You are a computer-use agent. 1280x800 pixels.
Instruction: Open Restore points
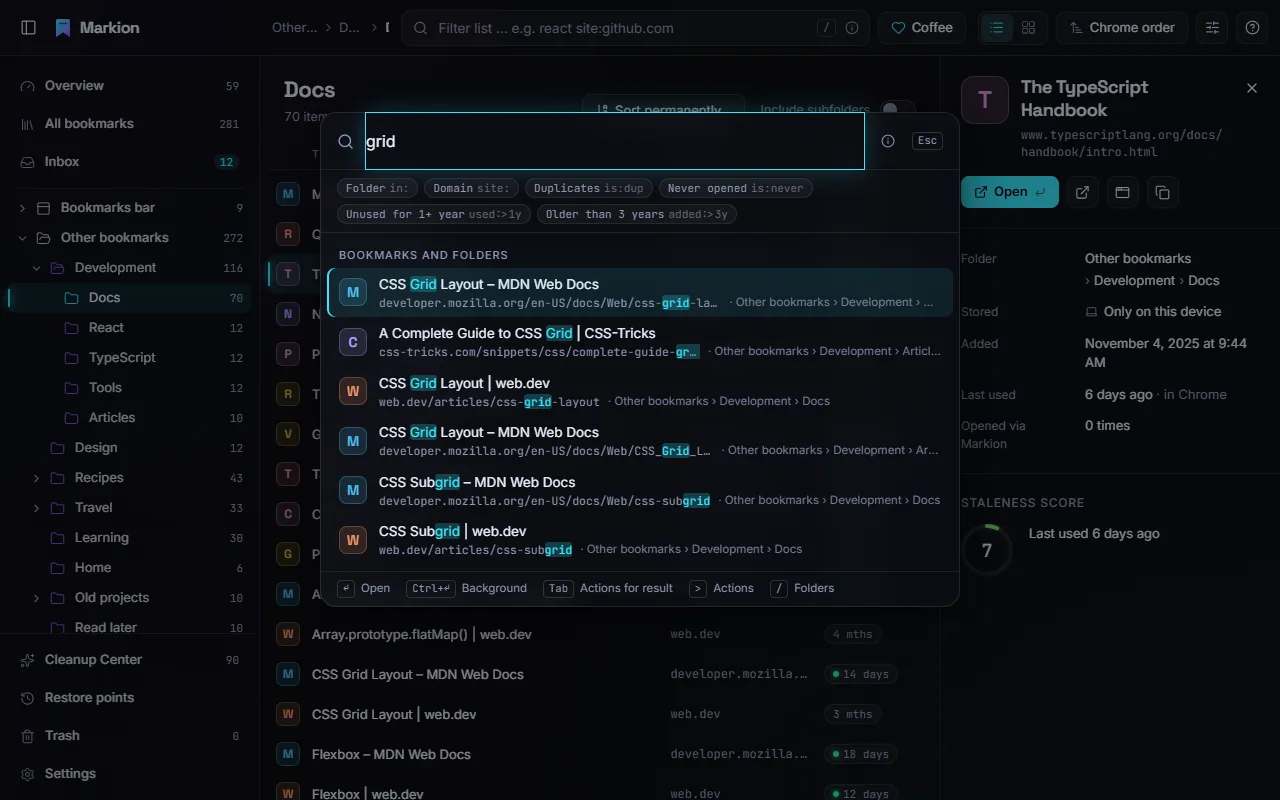(130, 698)
